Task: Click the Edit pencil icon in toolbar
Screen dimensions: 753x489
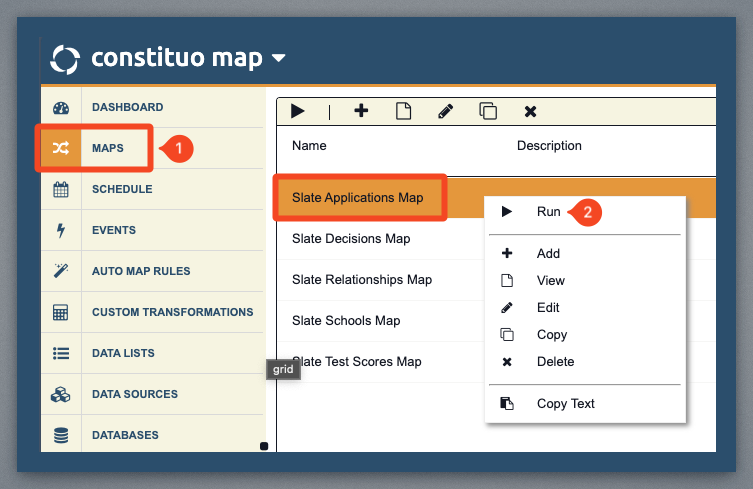Action: (446, 111)
